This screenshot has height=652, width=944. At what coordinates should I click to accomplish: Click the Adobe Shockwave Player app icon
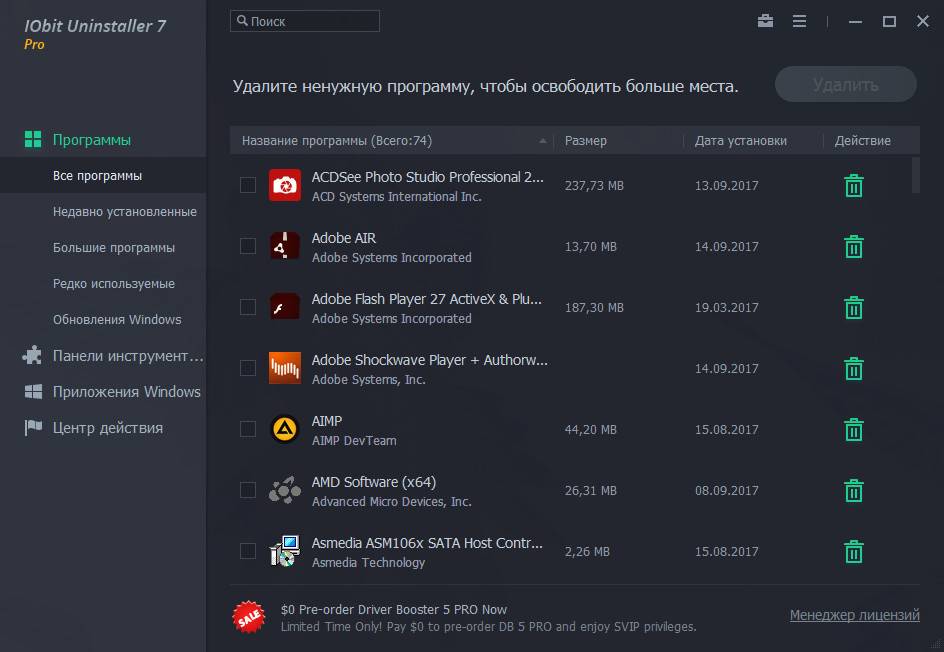point(285,368)
